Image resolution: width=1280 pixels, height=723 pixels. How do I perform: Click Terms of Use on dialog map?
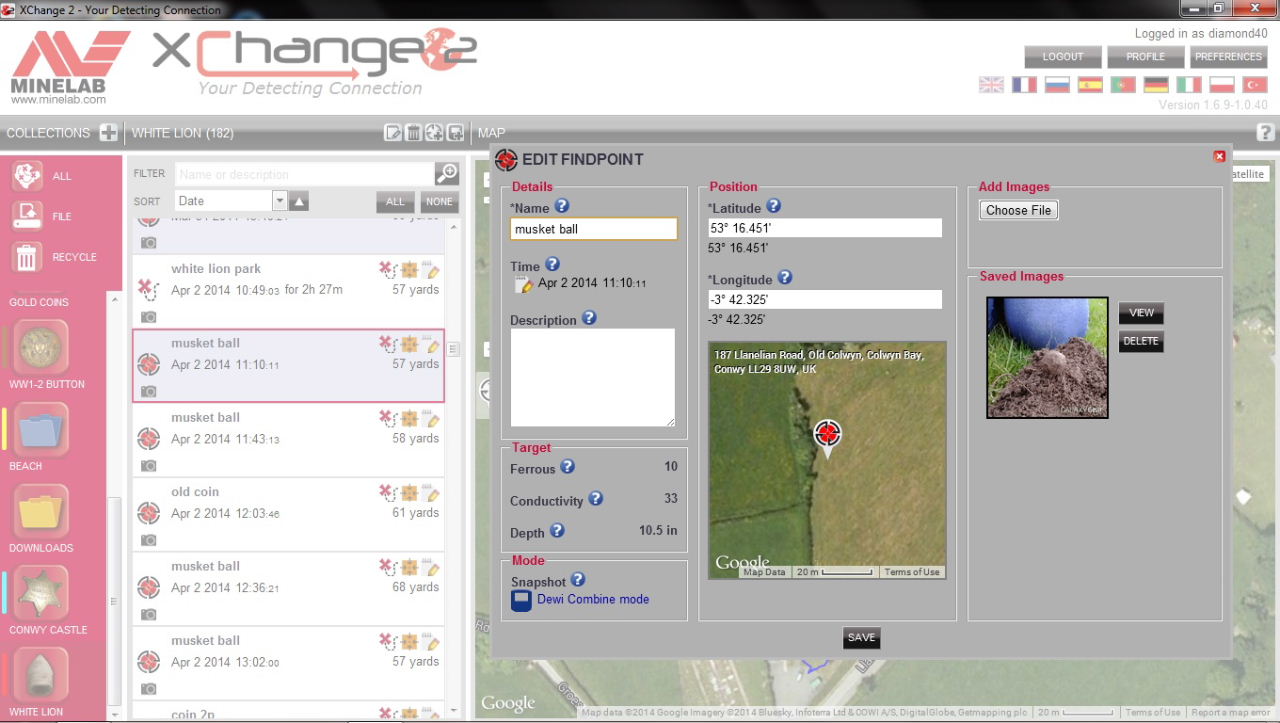tap(911, 572)
